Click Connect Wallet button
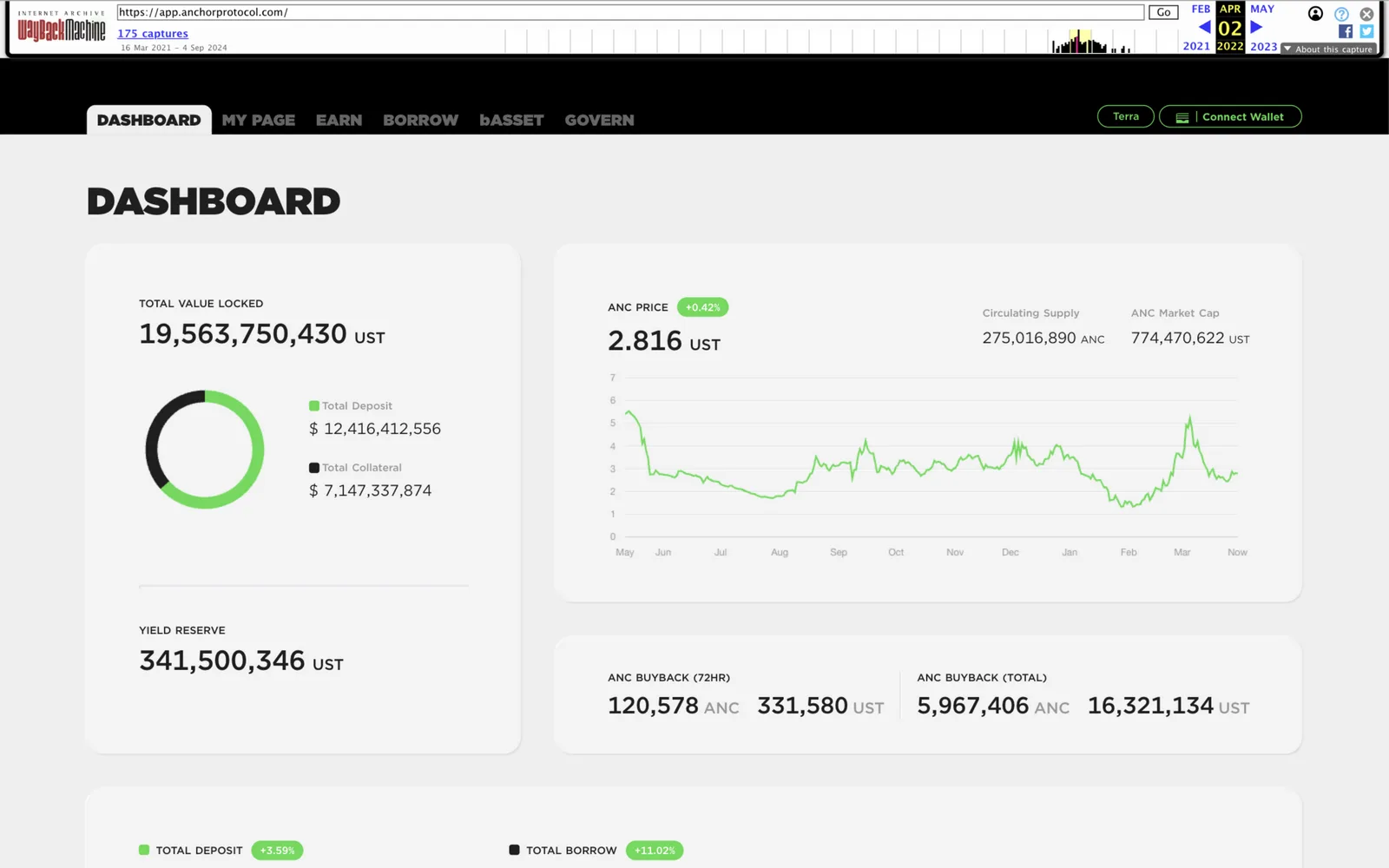 pyautogui.click(x=1230, y=116)
